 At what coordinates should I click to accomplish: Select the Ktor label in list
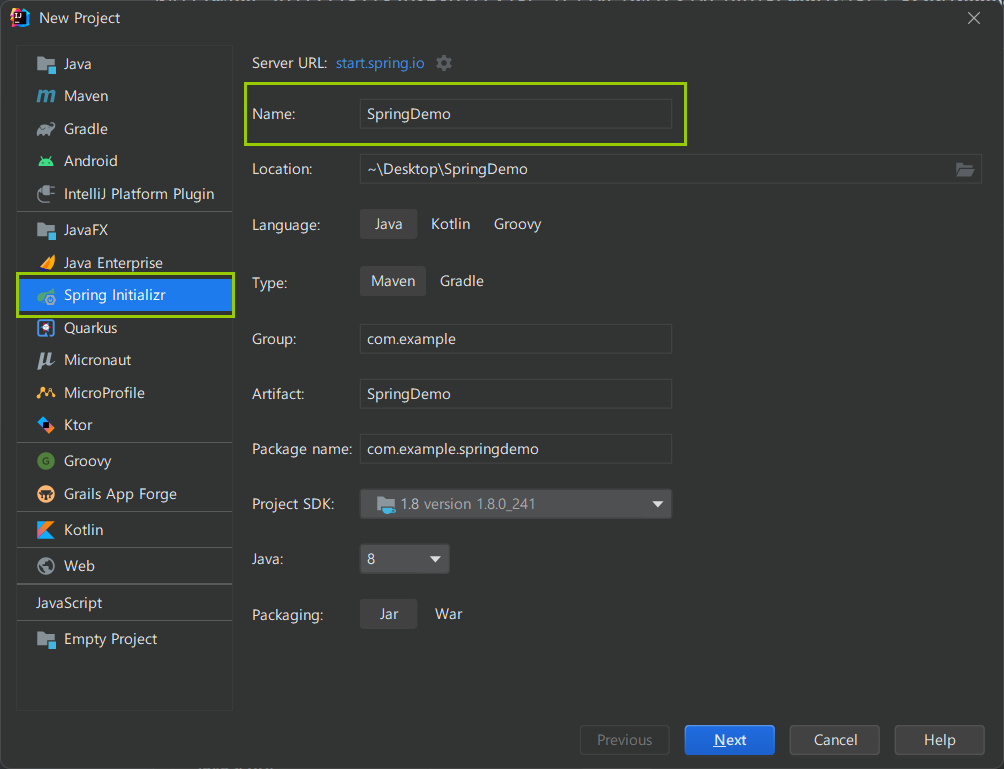pos(78,425)
